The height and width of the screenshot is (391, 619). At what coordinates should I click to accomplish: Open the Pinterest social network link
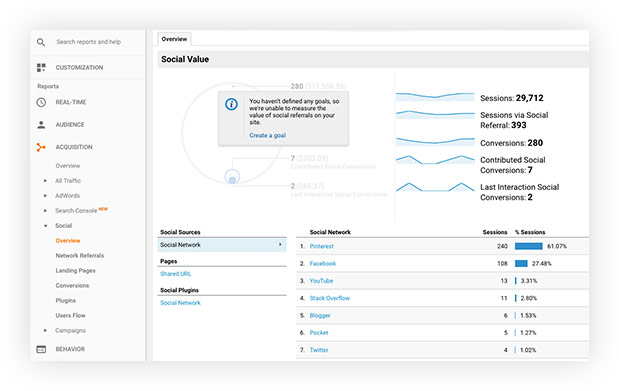(x=321, y=246)
